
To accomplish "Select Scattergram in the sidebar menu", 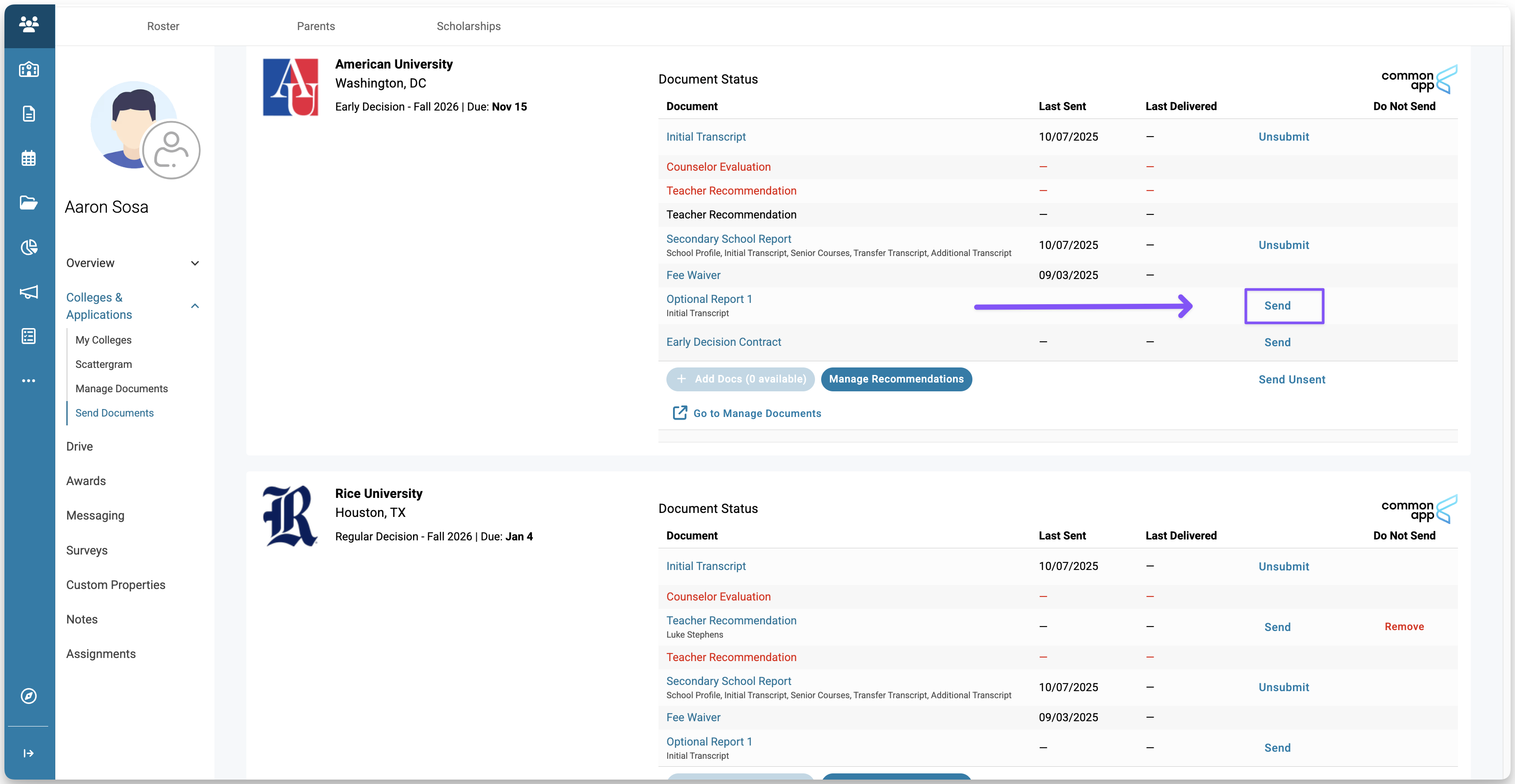I will [x=103, y=364].
